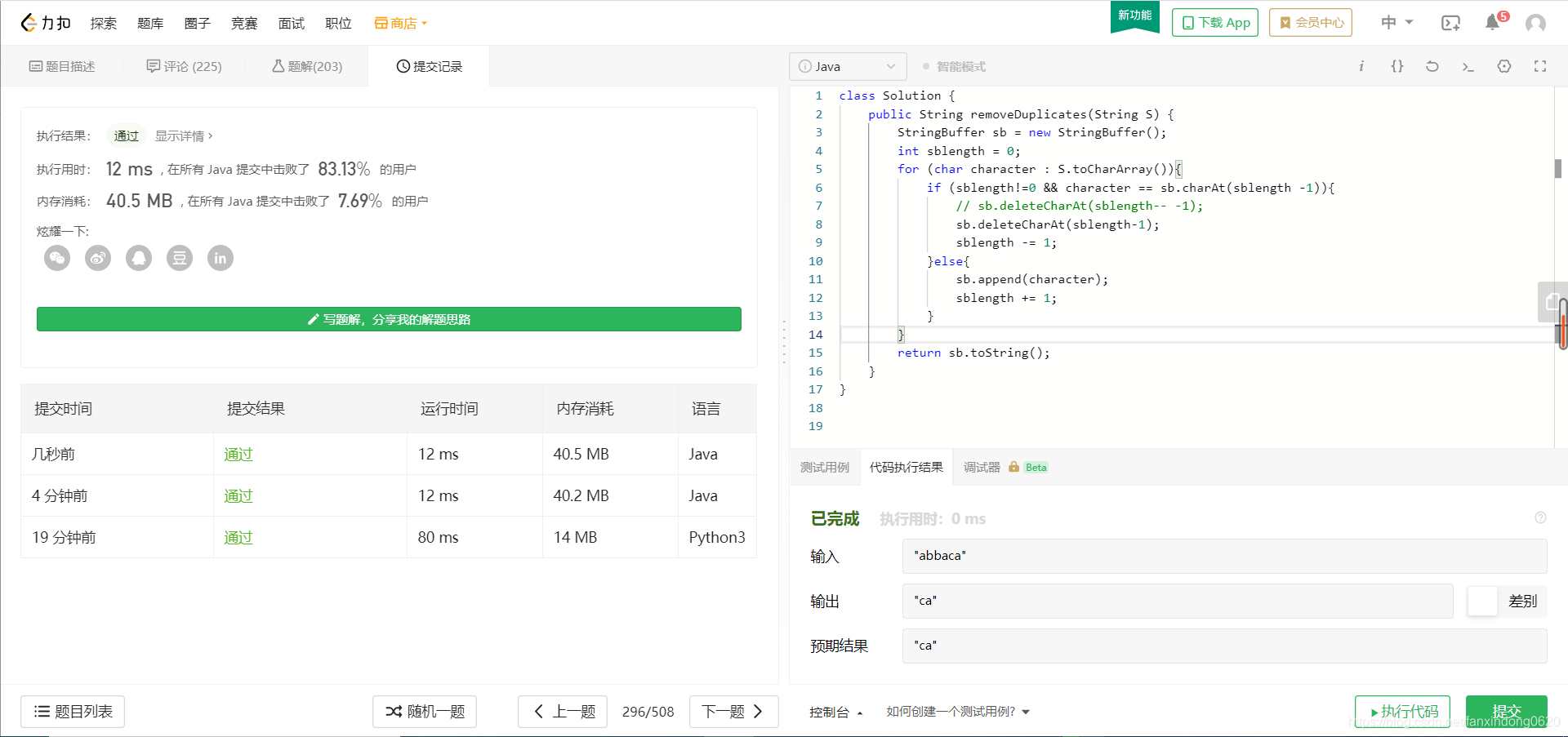This screenshot has height=737, width=1568.
Task: Share result to Weibo icon
Action: pos(98,258)
